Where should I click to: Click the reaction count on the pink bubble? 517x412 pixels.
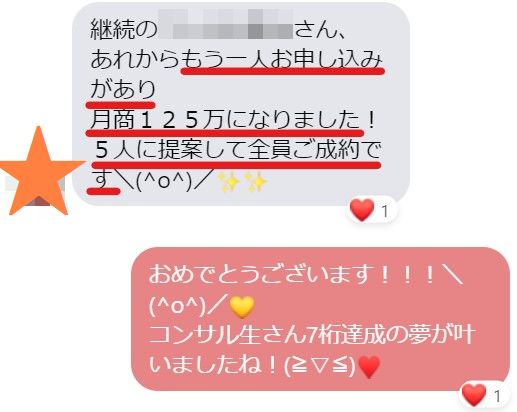[497, 396]
